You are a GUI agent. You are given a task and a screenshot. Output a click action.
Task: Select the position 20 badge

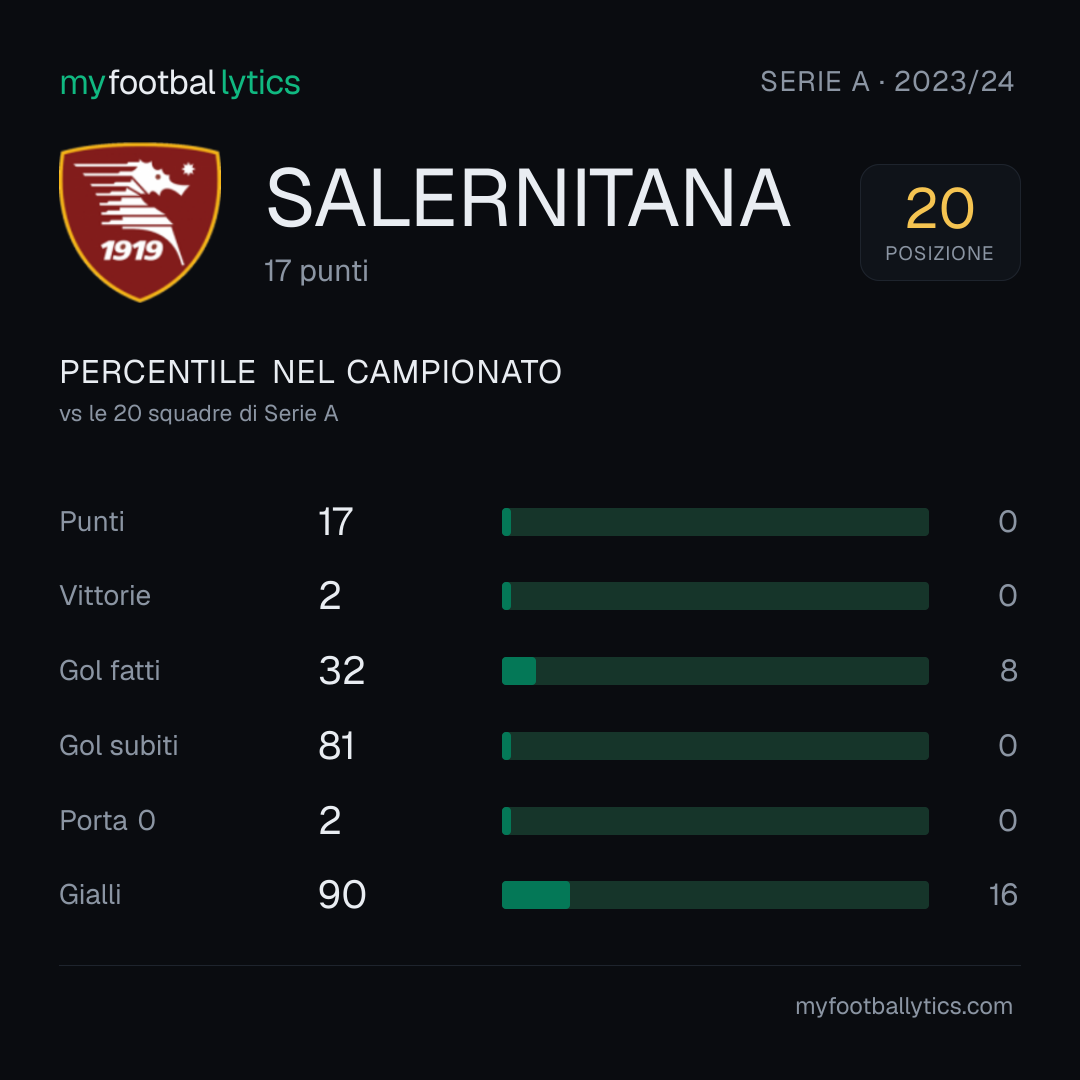pos(939,222)
